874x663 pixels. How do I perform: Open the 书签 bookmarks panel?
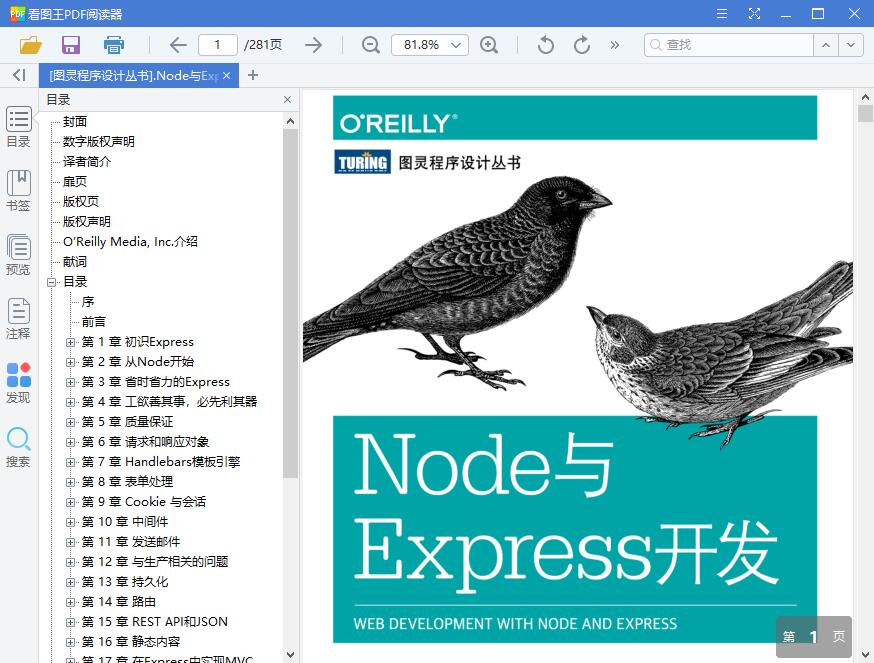(18, 191)
